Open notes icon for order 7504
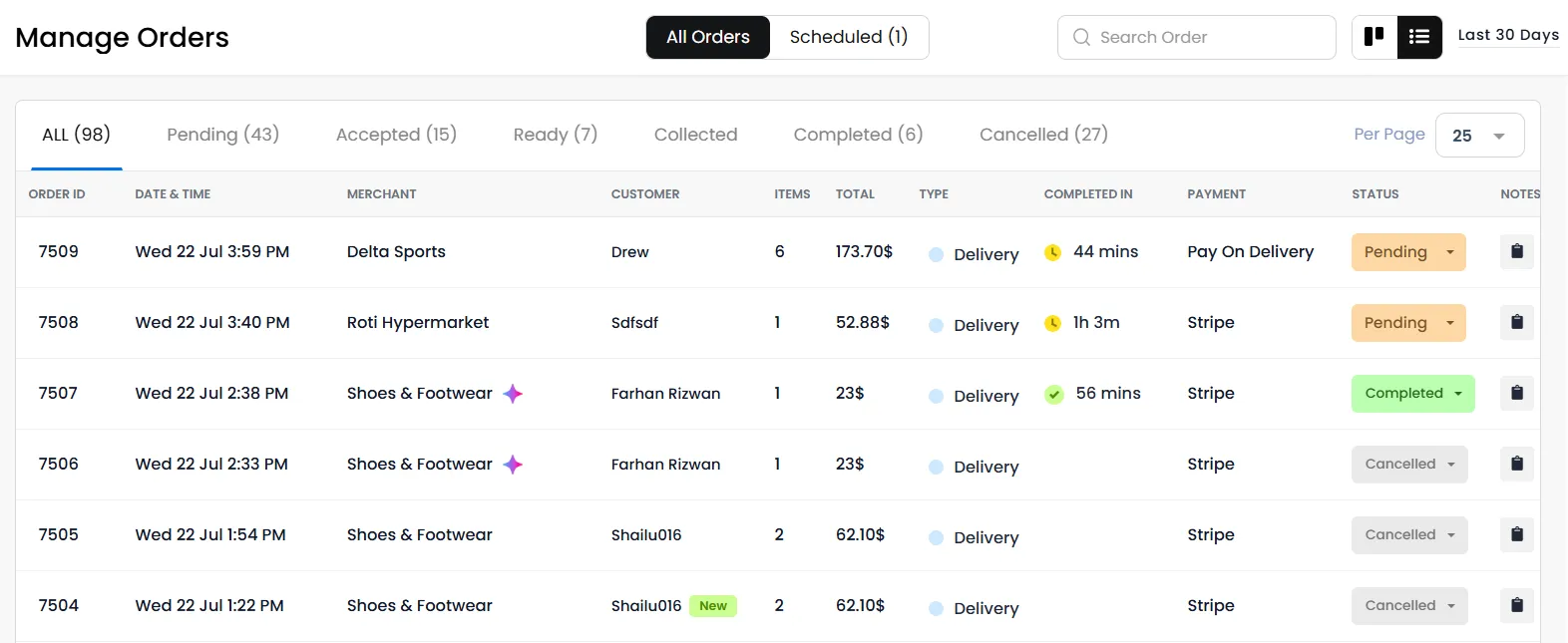The height and width of the screenshot is (643, 1568). pos(1517,605)
